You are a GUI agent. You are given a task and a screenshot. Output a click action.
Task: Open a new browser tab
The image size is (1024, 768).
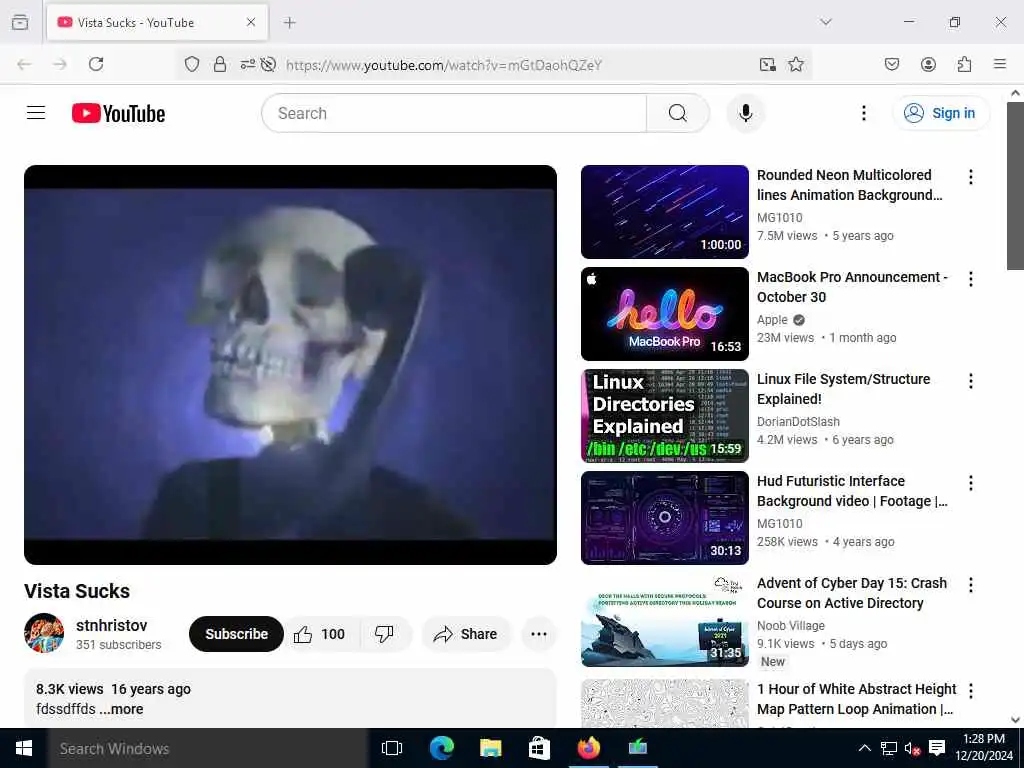coord(289,22)
